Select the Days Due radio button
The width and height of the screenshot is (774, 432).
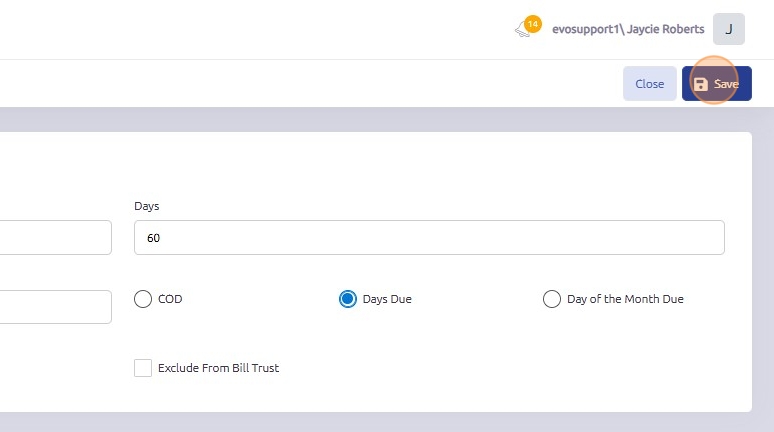pyautogui.click(x=348, y=299)
